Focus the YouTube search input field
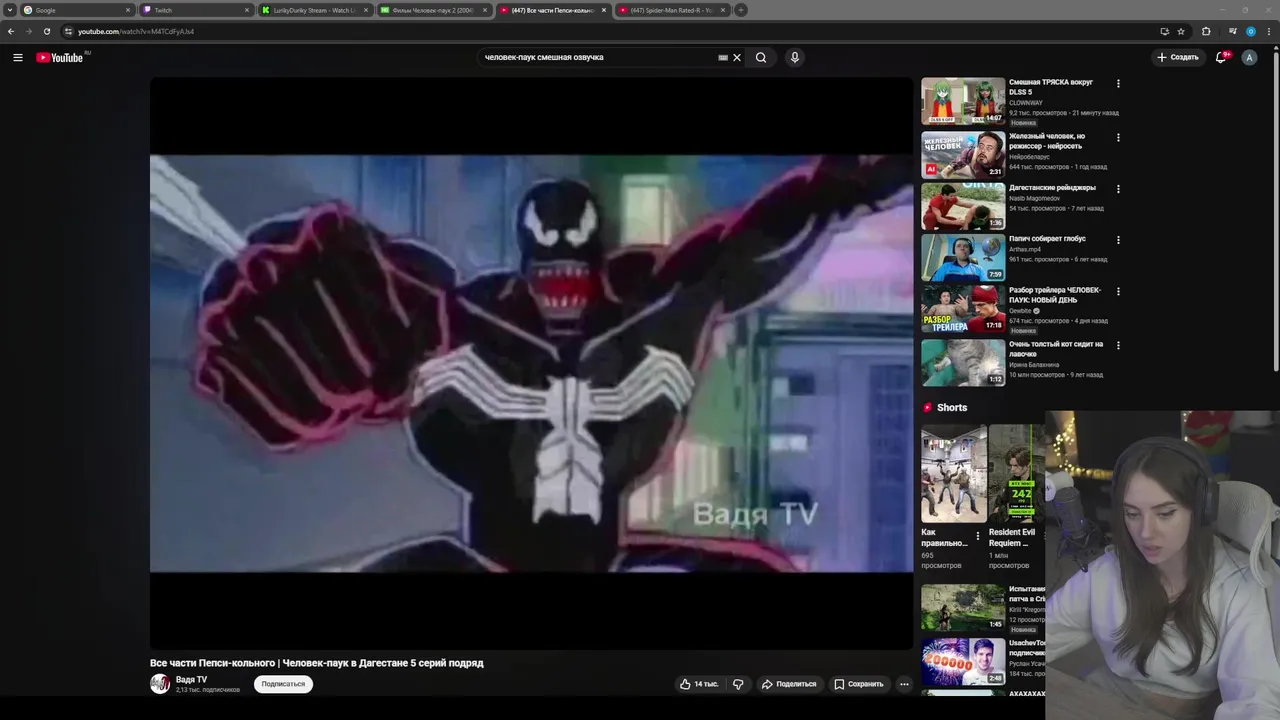The width and height of the screenshot is (1280, 720). [598, 57]
